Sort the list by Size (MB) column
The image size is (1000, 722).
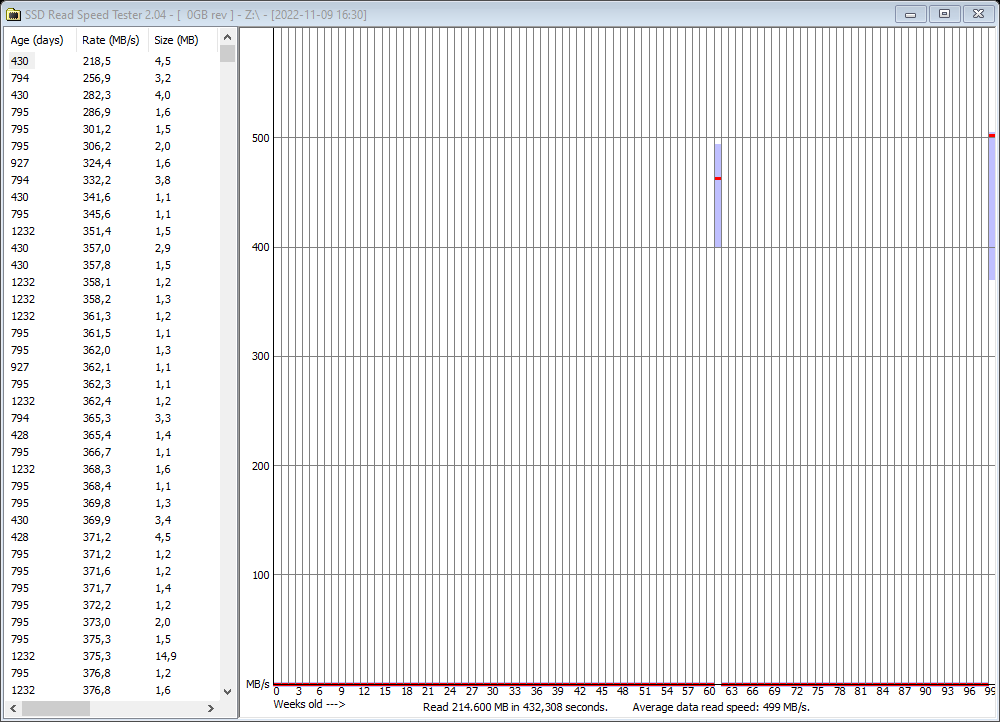176,40
